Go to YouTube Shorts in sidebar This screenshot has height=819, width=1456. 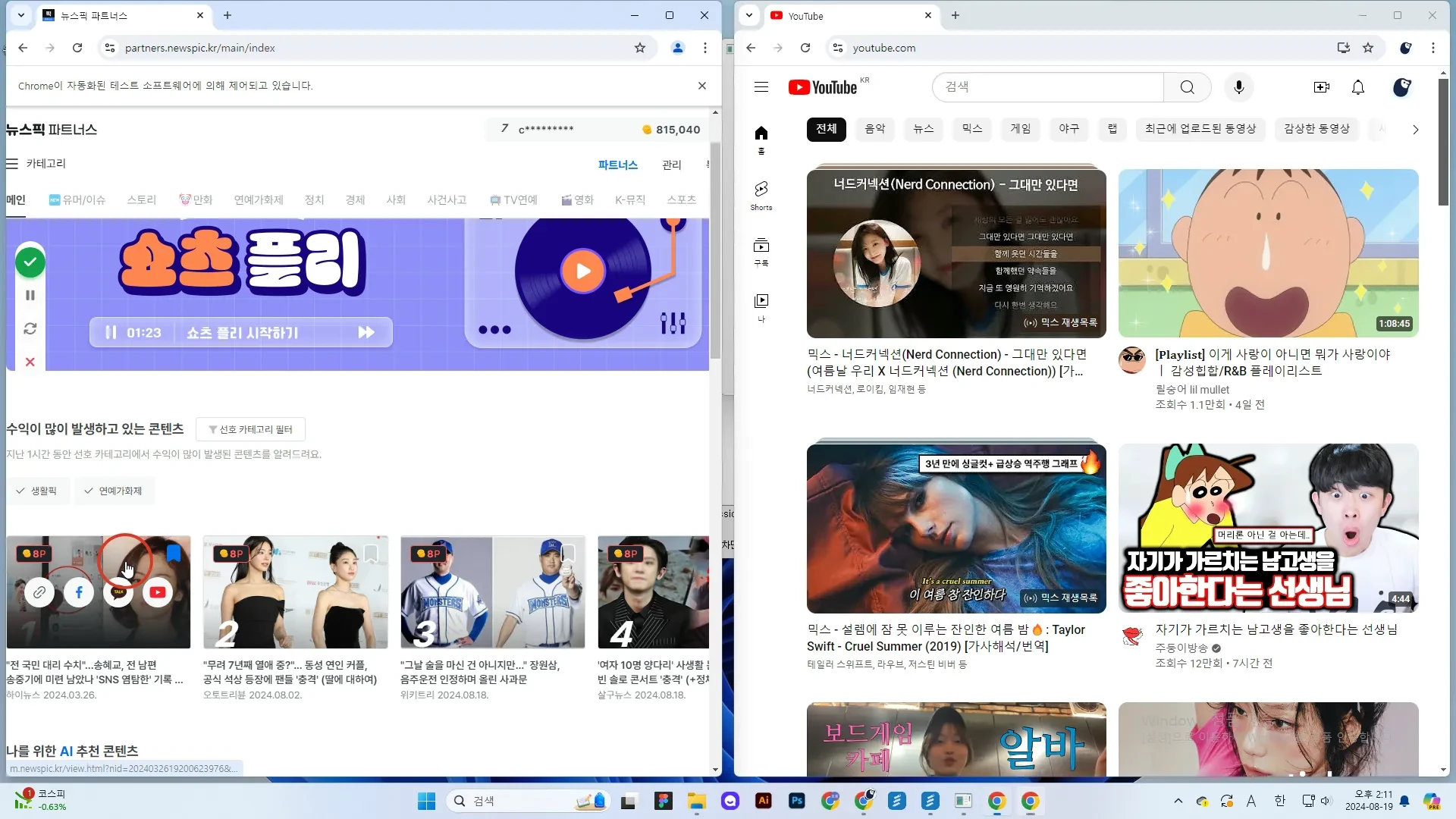[761, 195]
